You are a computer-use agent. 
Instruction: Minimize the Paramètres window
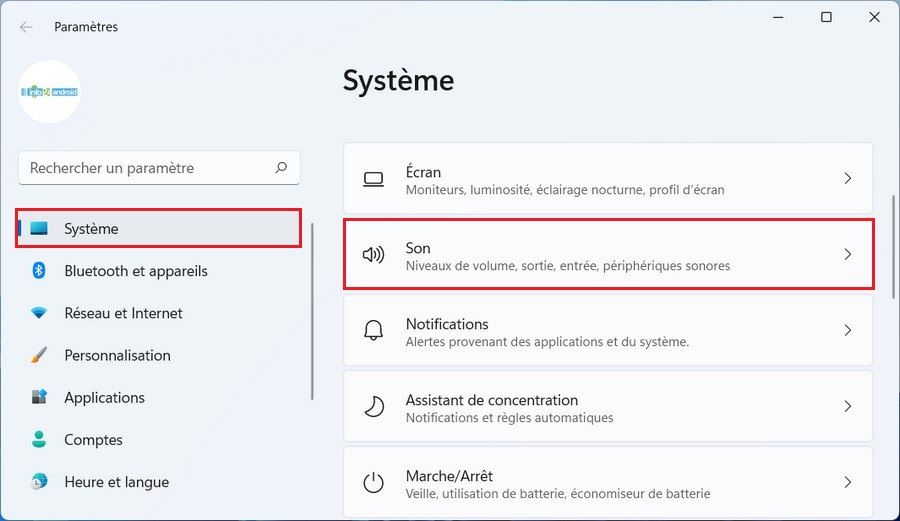[x=778, y=17]
